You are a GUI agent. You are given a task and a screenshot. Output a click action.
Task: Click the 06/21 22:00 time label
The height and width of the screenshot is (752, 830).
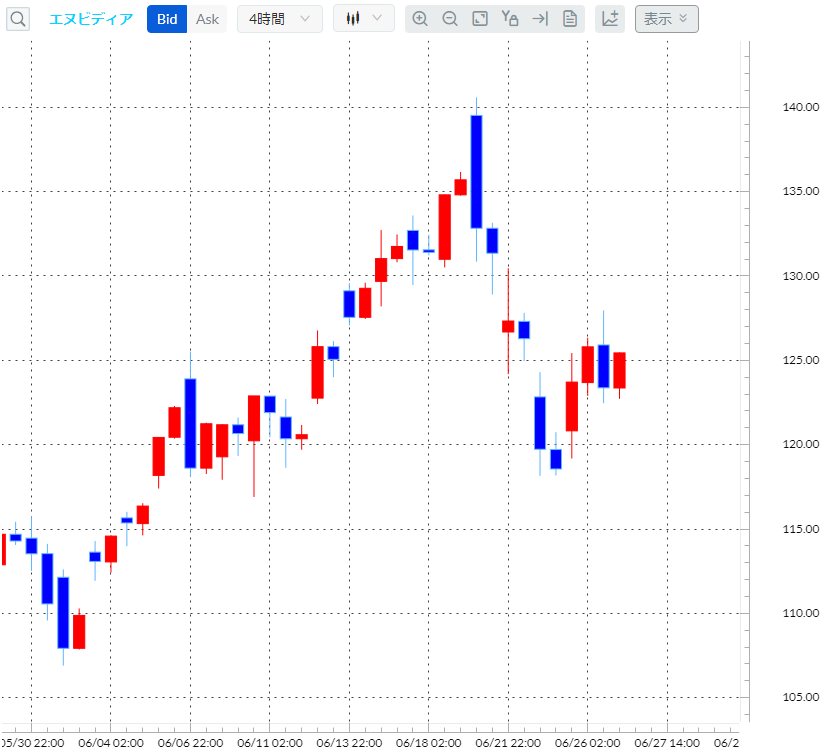point(508,743)
